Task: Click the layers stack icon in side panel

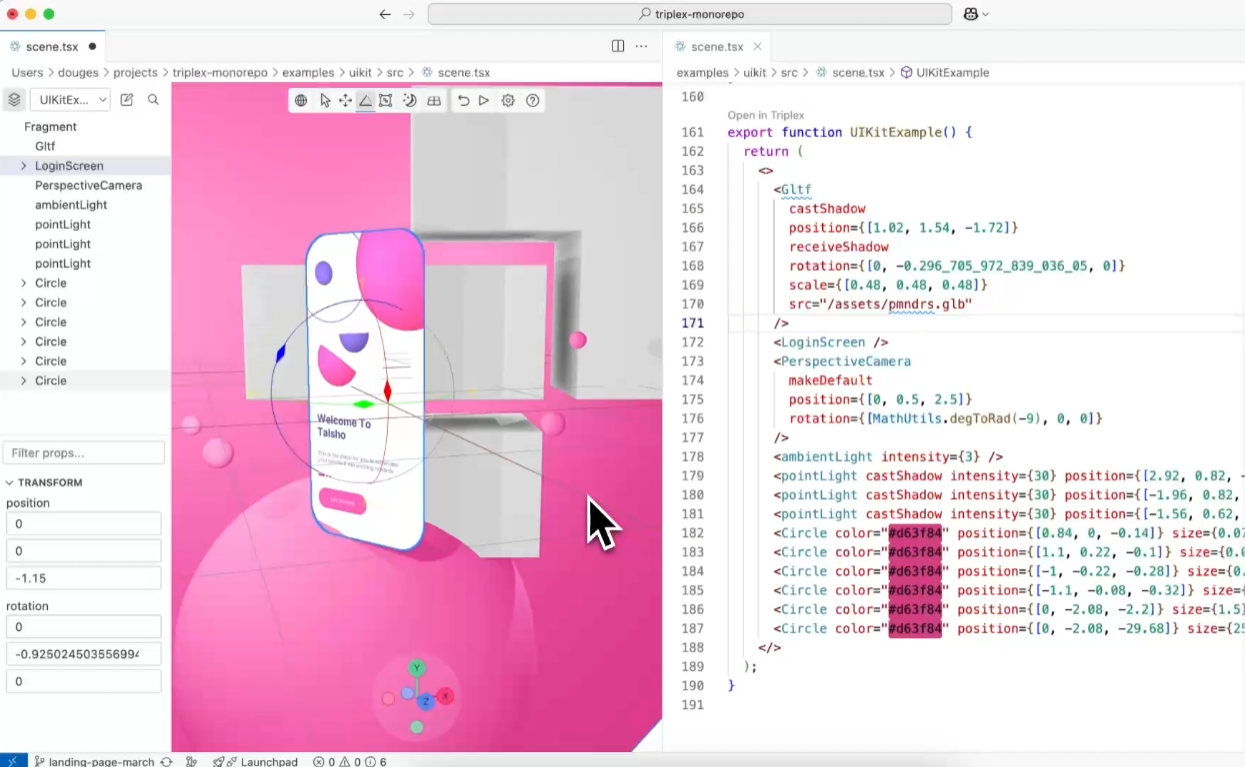Action: coord(14,99)
